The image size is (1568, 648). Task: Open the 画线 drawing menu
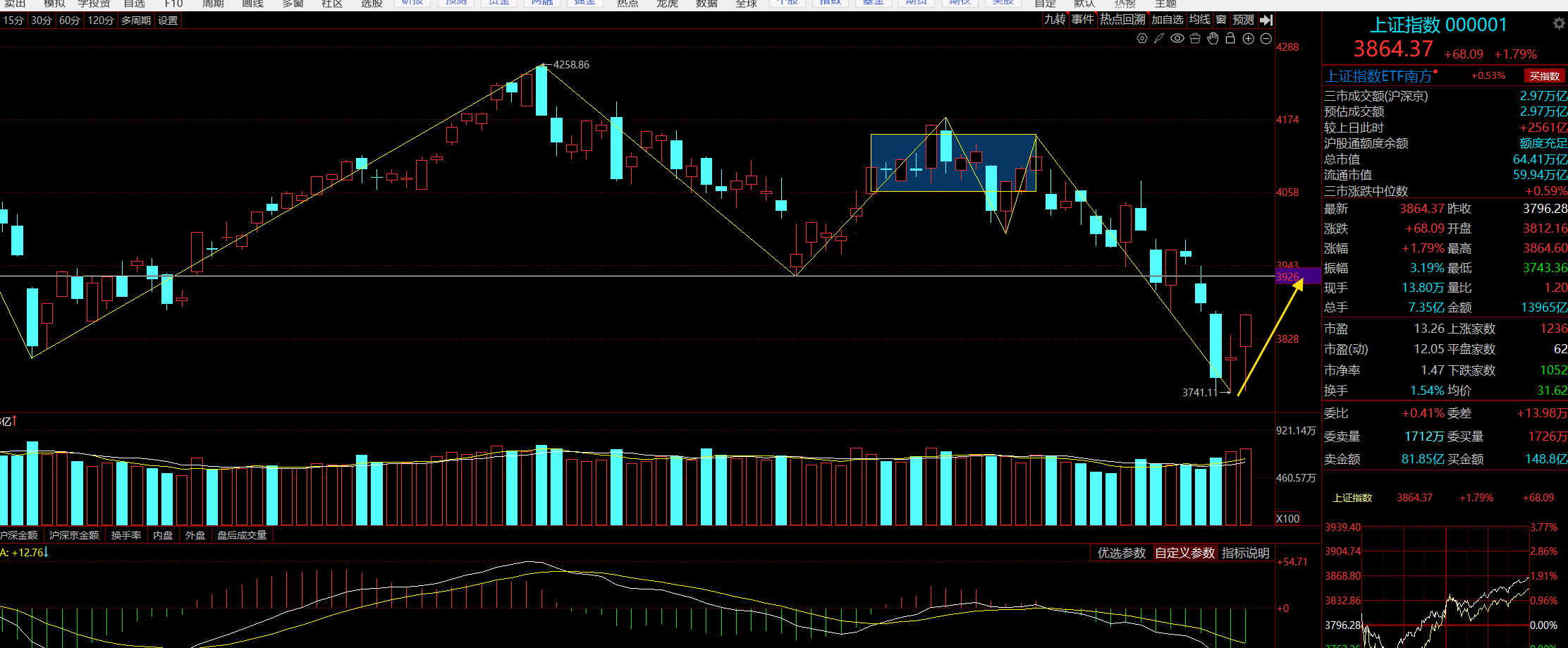[252, 4]
